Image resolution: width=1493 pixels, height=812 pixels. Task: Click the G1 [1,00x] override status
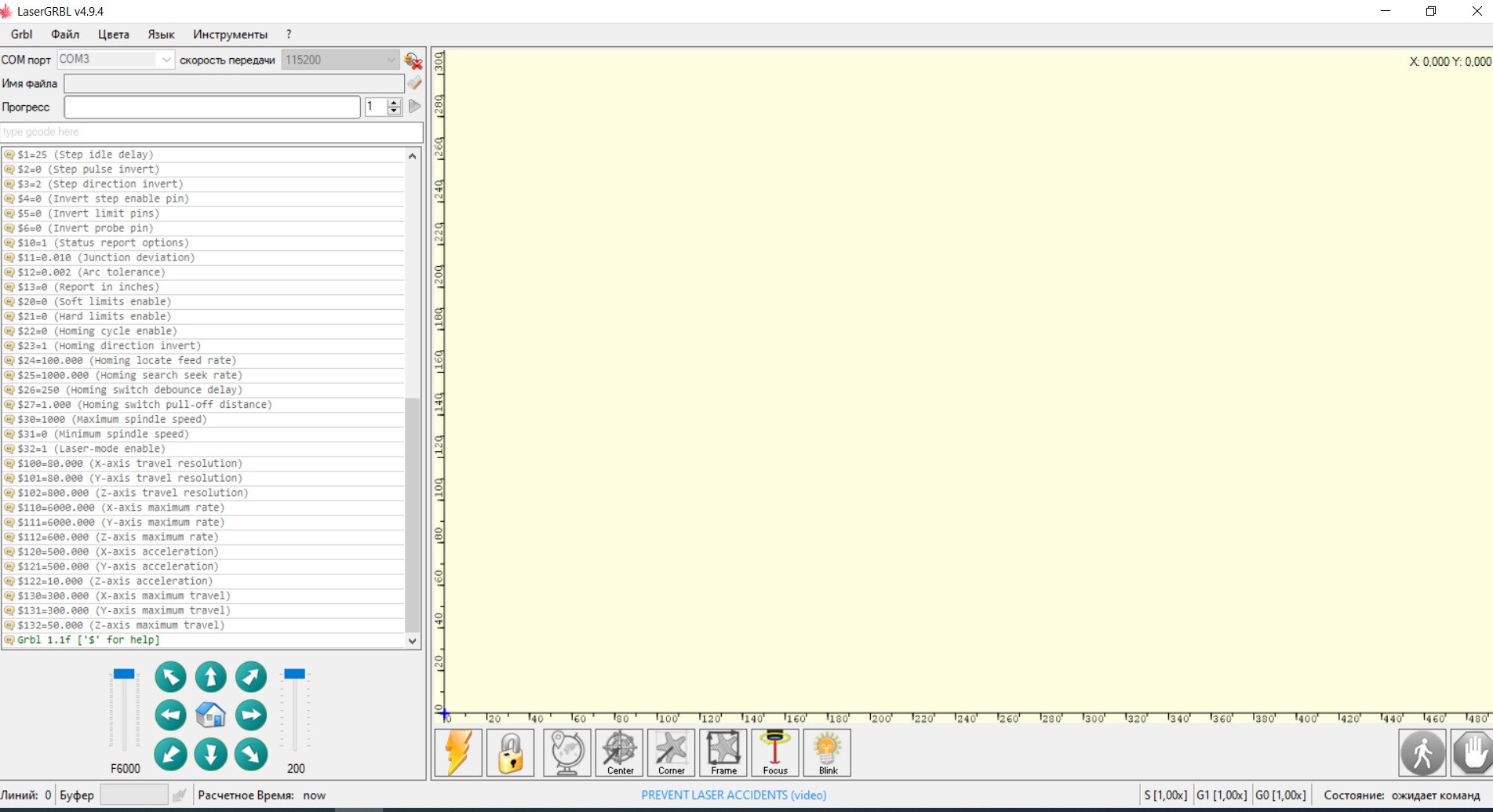[x=1222, y=795]
